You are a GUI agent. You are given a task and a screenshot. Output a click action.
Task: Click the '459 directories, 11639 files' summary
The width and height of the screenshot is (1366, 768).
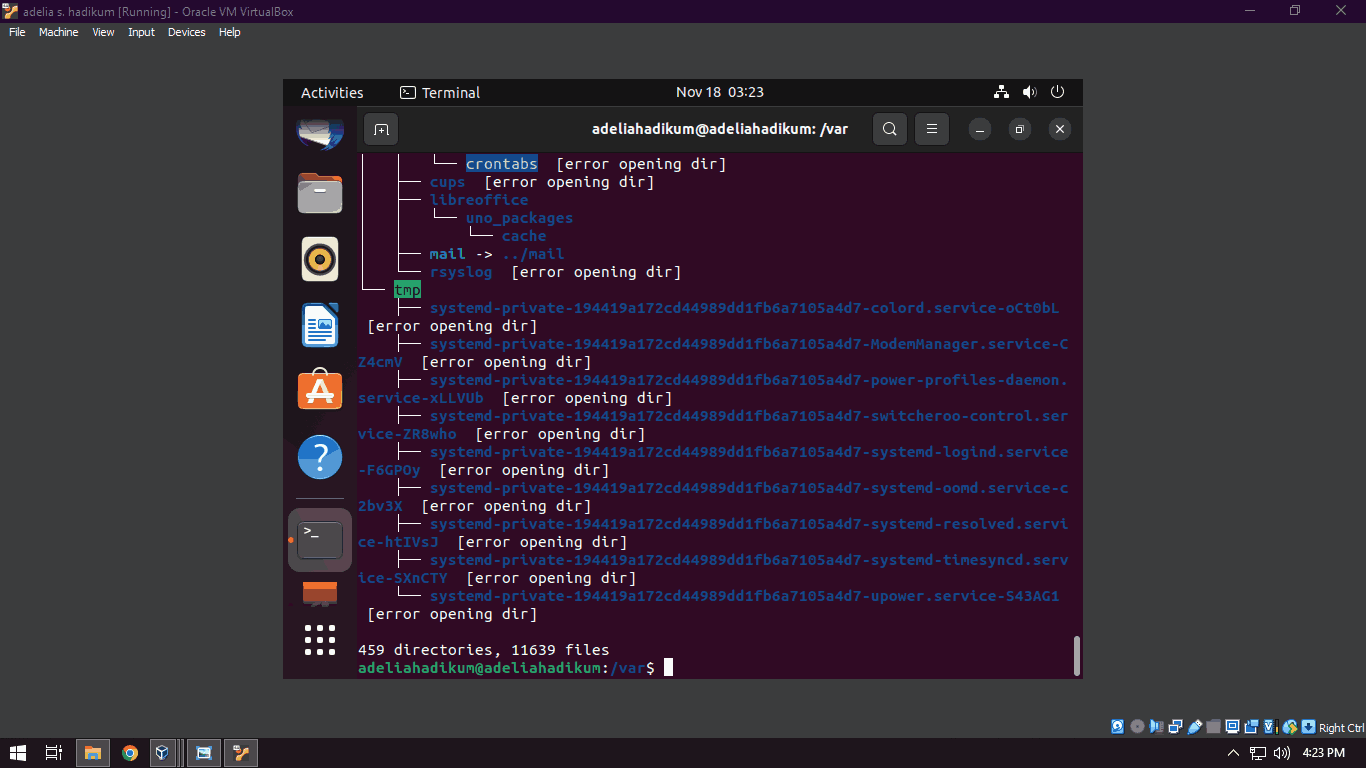coord(483,649)
